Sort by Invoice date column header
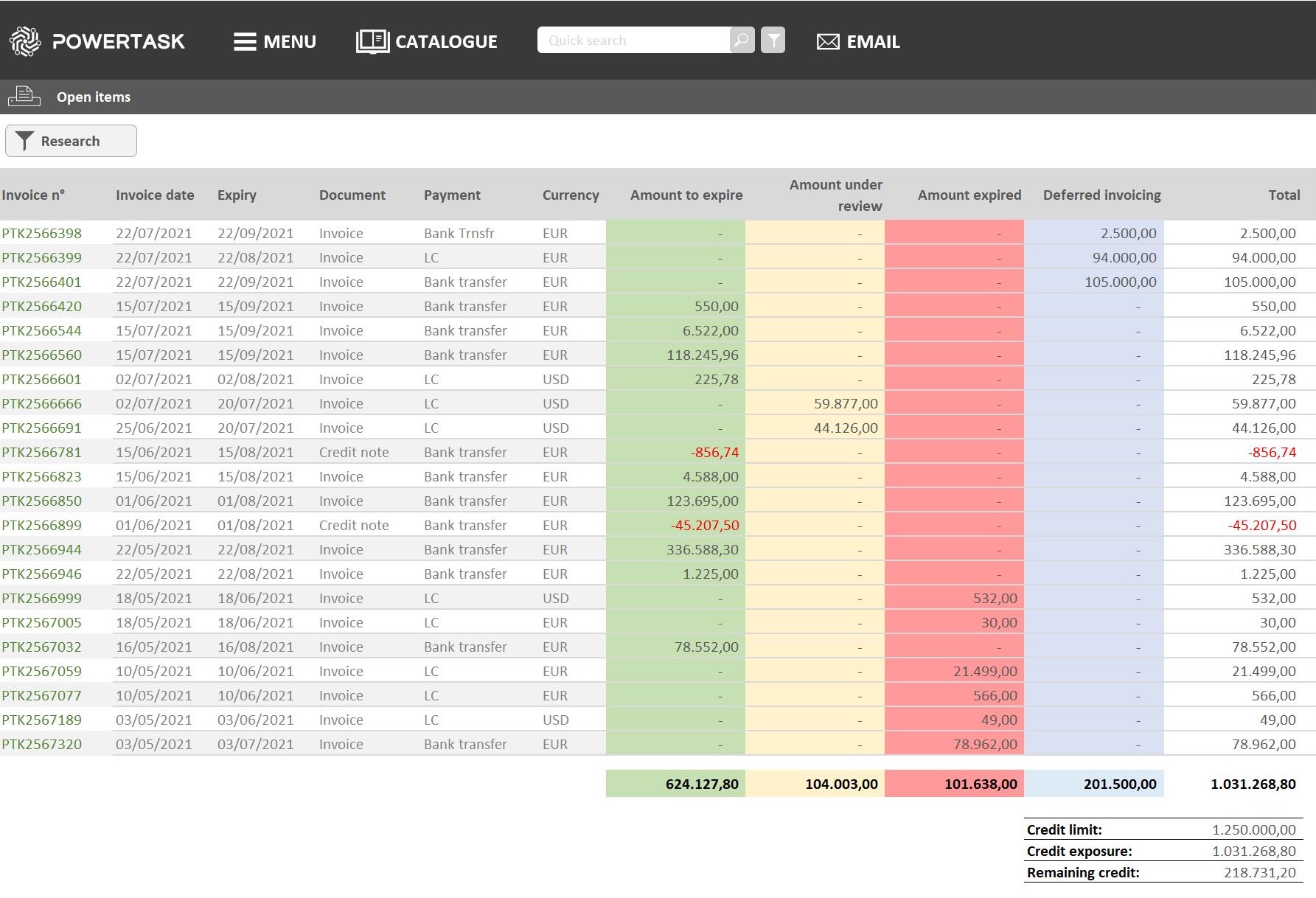 pyautogui.click(x=155, y=195)
